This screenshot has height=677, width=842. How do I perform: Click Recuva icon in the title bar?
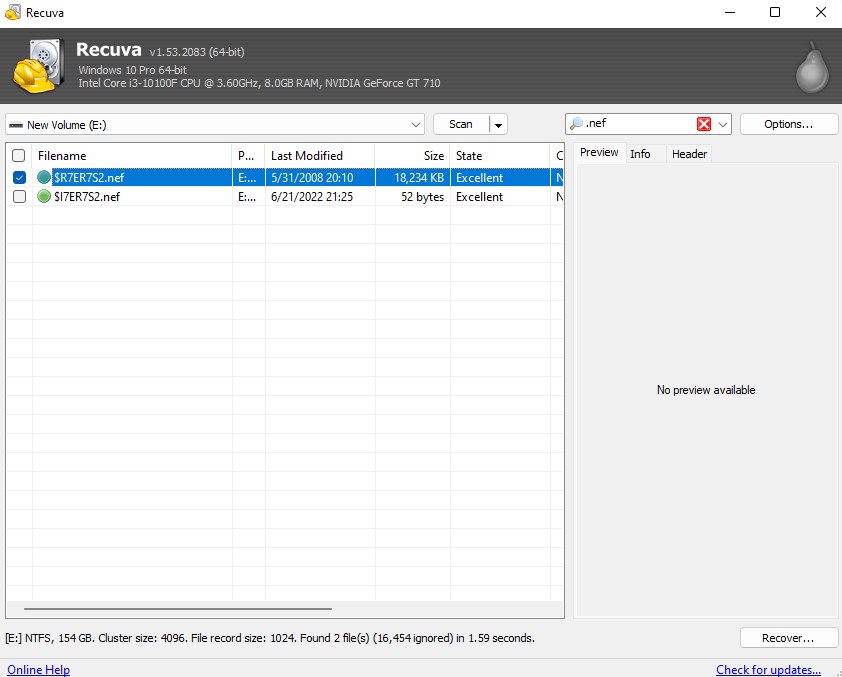pyautogui.click(x=12, y=13)
